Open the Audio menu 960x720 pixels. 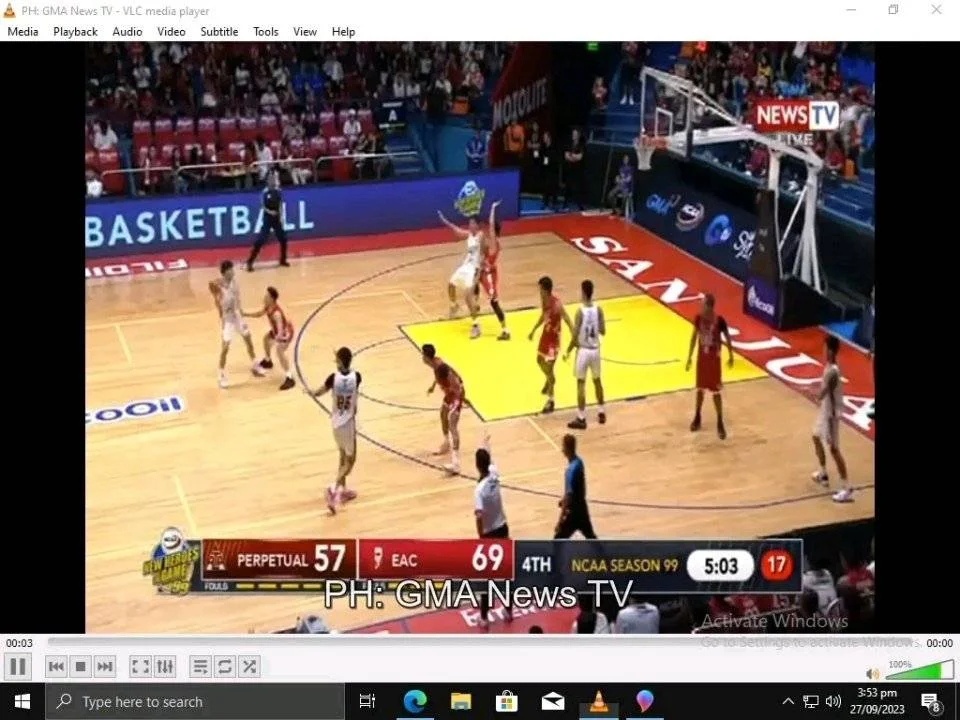(x=127, y=32)
